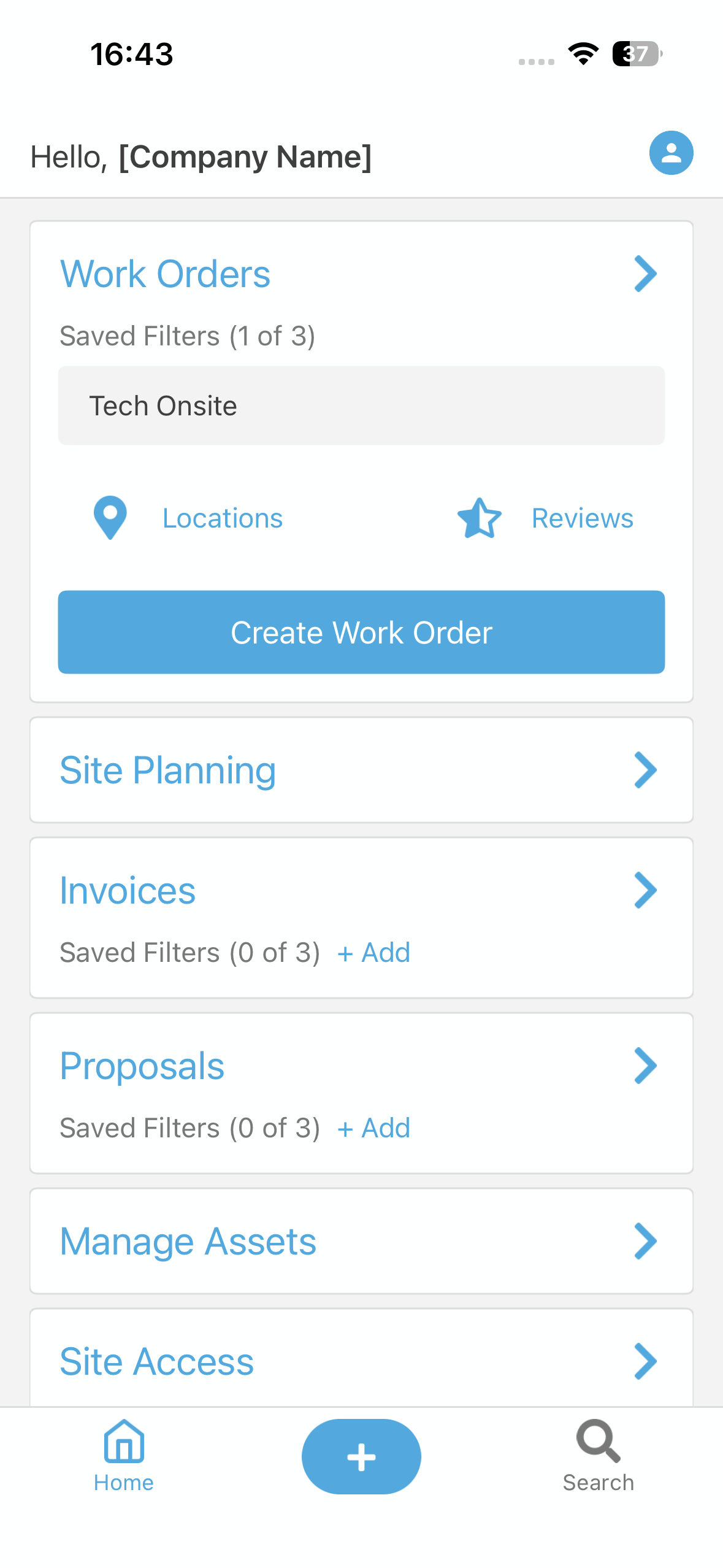Open Site Access using its chevron
Image resolution: width=723 pixels, height=1568 pixels.
pyautogui.click(x=645, y=1361)
